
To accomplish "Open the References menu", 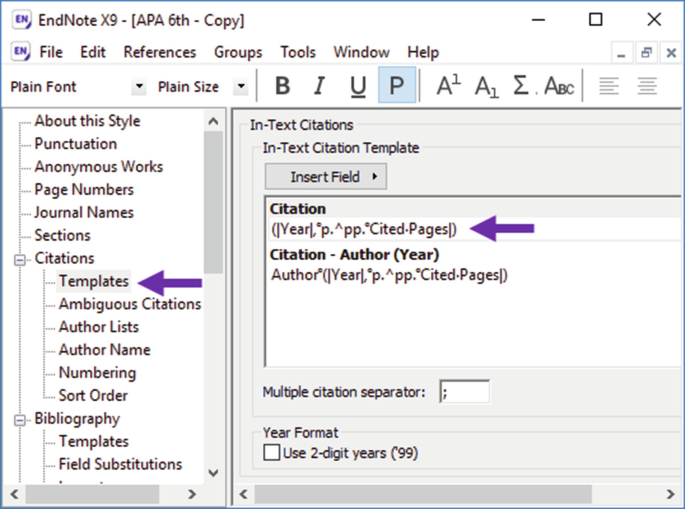I will pyautogui.click(x=160, y=52).
